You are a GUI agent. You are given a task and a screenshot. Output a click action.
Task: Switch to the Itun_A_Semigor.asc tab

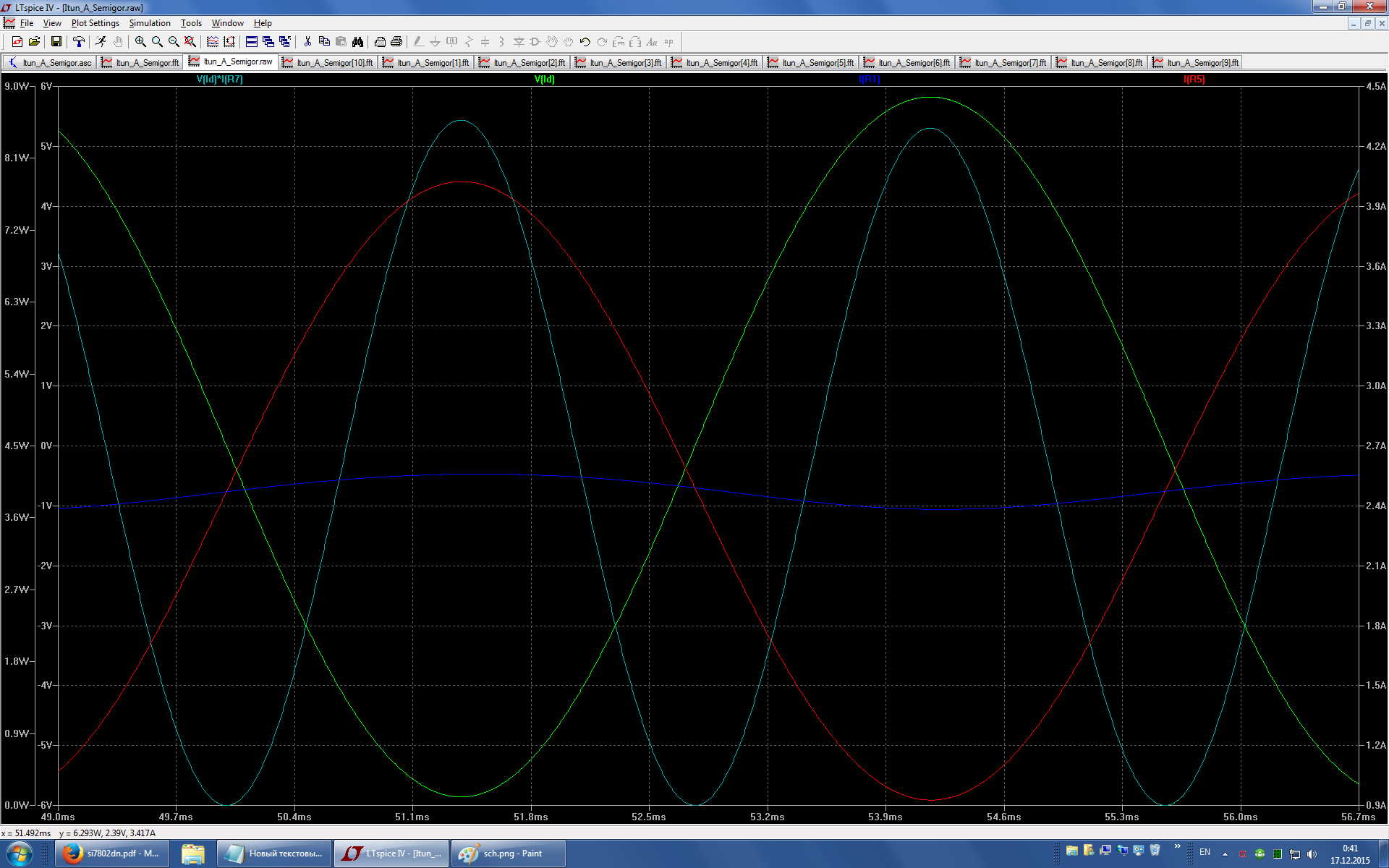(x=50, y=63)
